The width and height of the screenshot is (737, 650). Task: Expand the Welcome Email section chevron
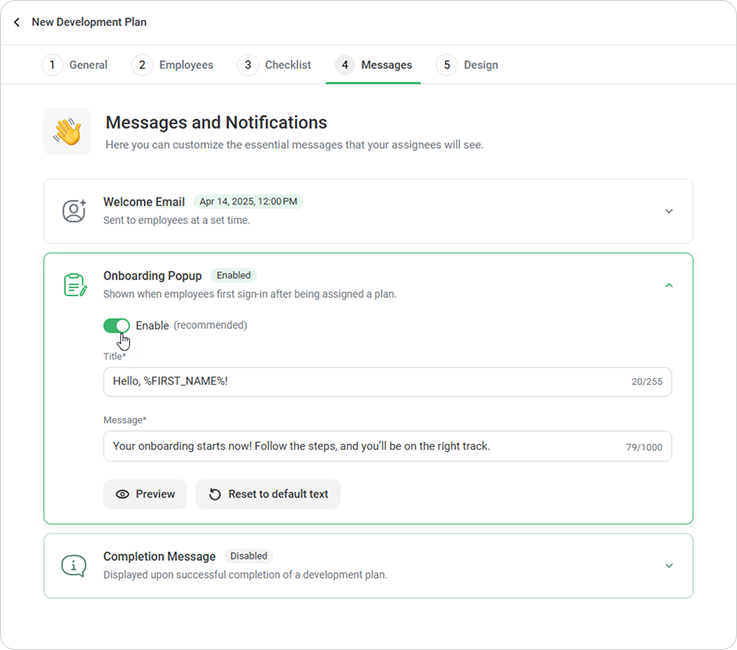pyautogui.click(x=669, y=211)
